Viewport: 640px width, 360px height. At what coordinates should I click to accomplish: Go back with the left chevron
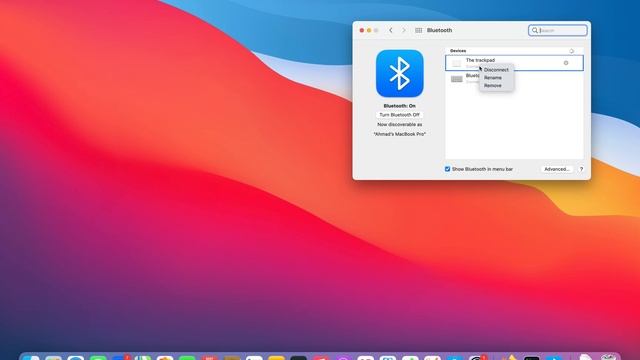pos(391,30)
